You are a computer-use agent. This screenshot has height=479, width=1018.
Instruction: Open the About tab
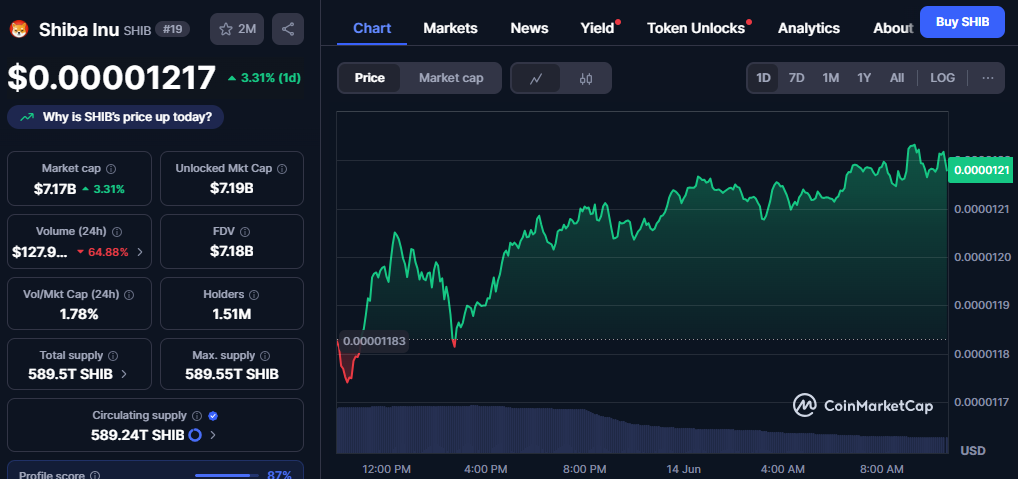click(893, 29)
